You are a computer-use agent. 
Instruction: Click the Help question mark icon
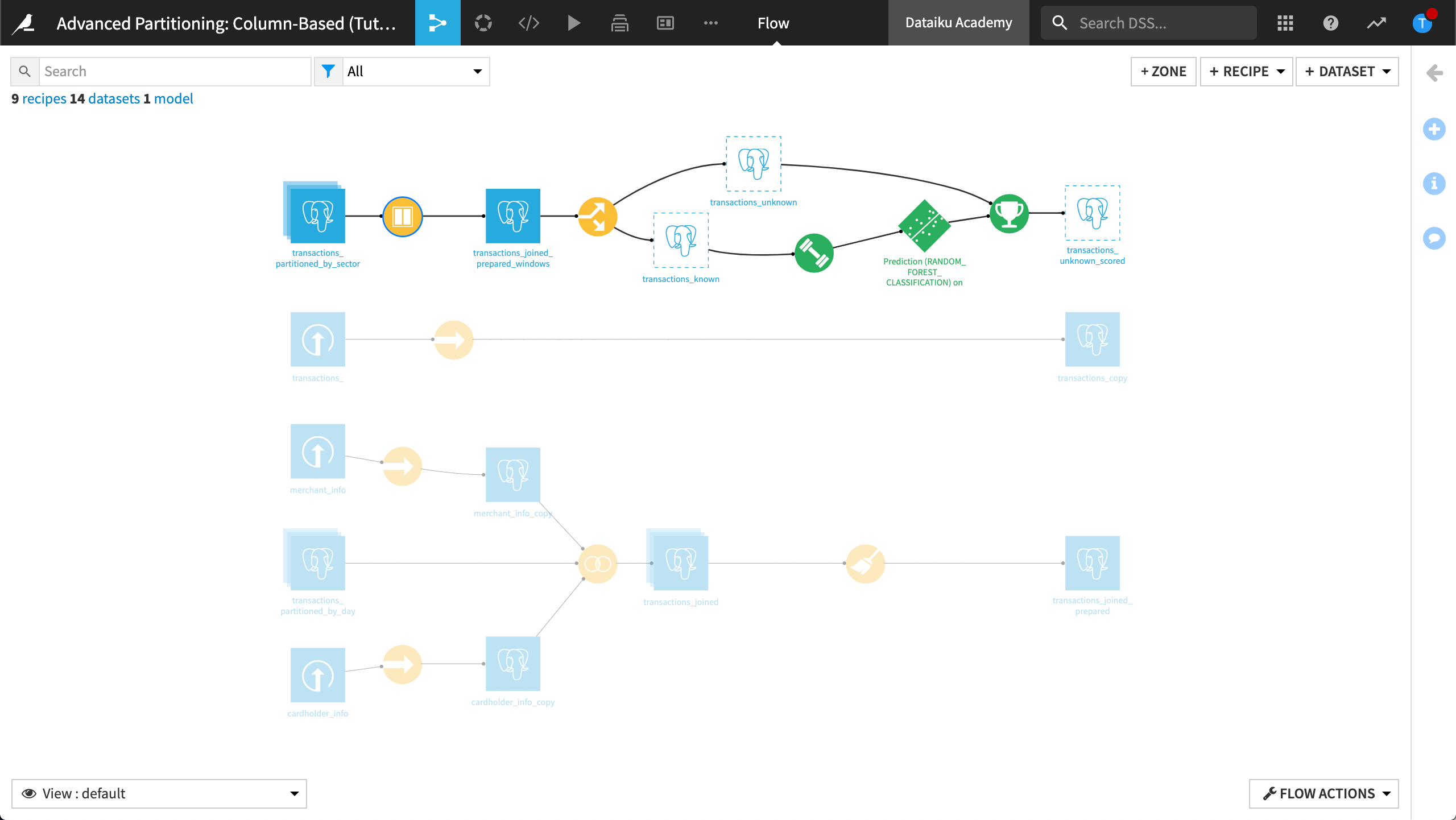[1332, 22]
